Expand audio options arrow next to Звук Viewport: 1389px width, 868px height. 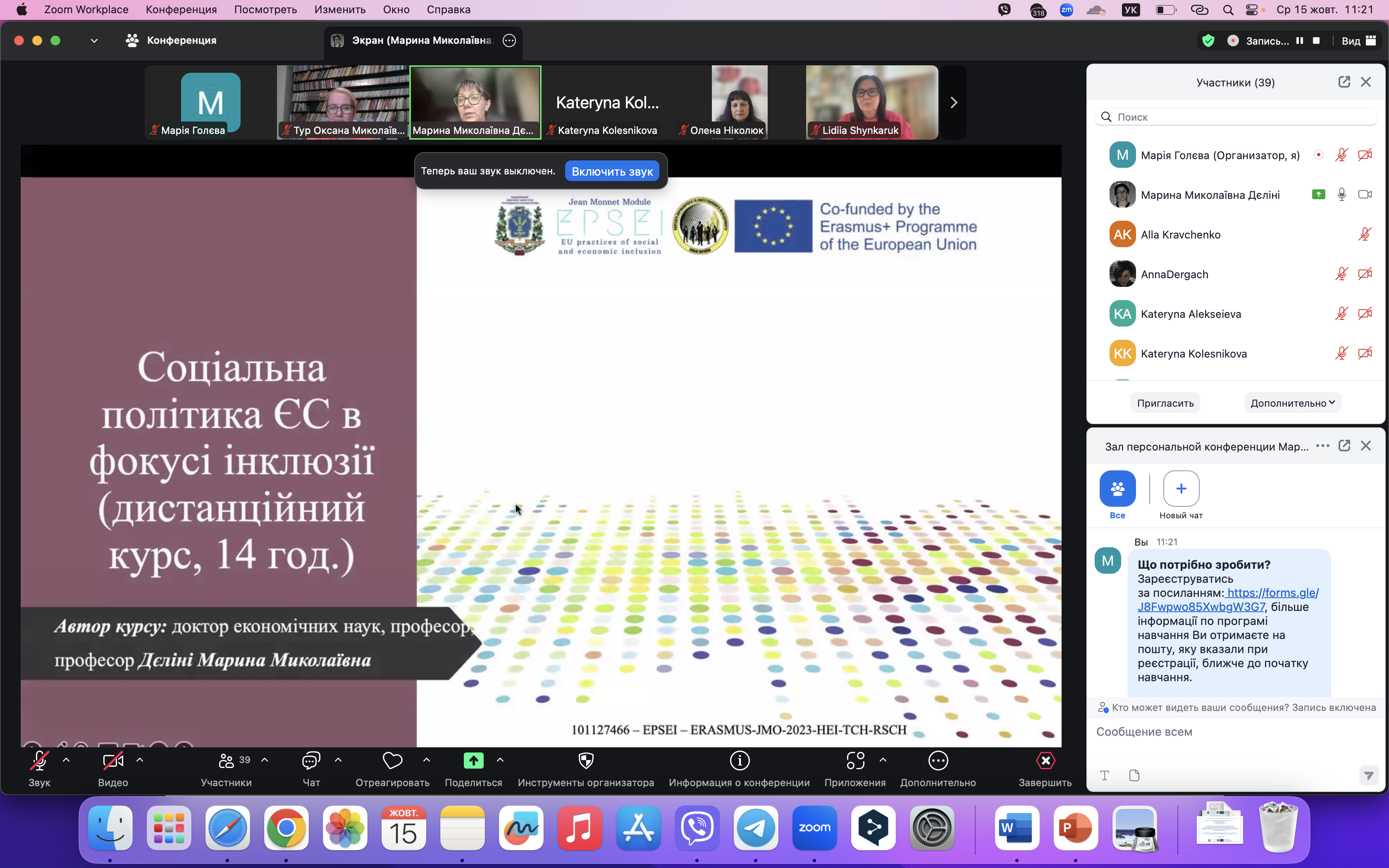66,760
